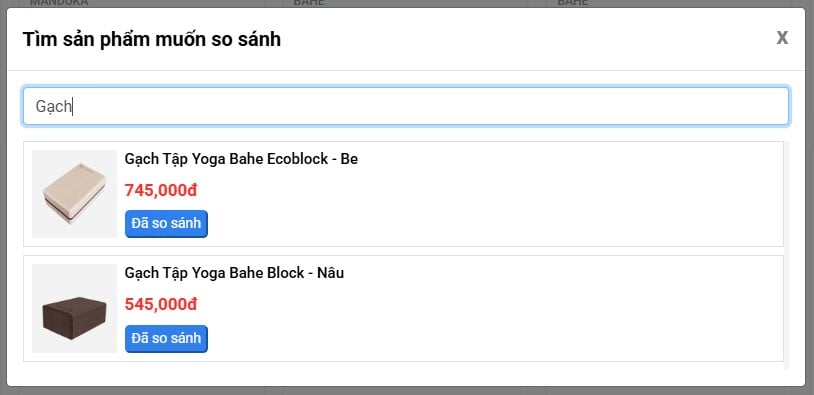Screen dimensions: 814x395
Task: Click "Đã so sánh" button under Ecoblock
Action: [x=166, y=224]
